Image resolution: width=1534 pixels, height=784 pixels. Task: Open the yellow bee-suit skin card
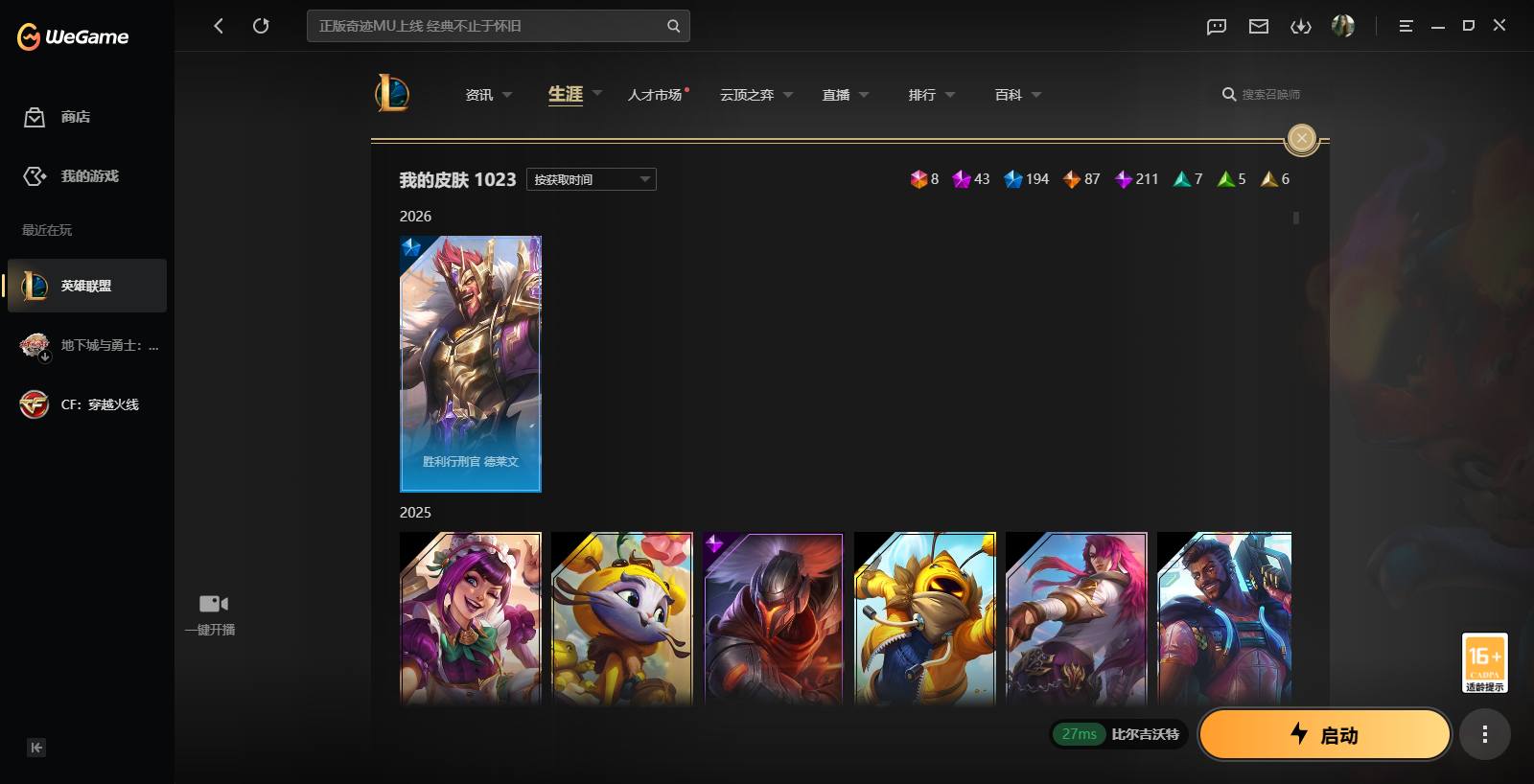pos(925,619)
